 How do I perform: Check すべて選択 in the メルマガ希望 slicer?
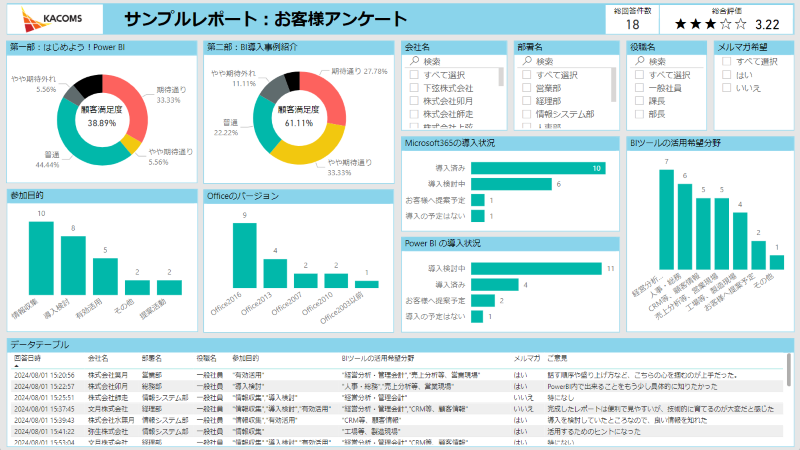pyautogui.click(x=727, y=61)
